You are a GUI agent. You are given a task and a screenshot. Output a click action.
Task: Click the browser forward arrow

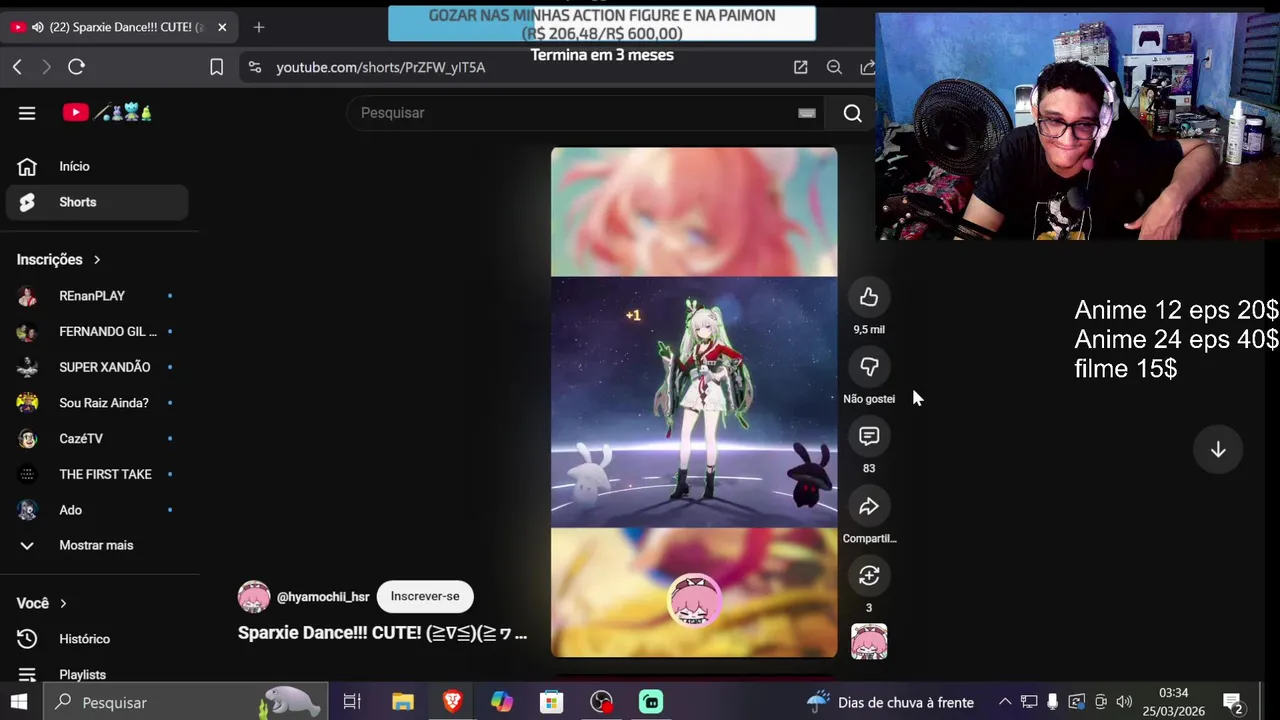46,67
